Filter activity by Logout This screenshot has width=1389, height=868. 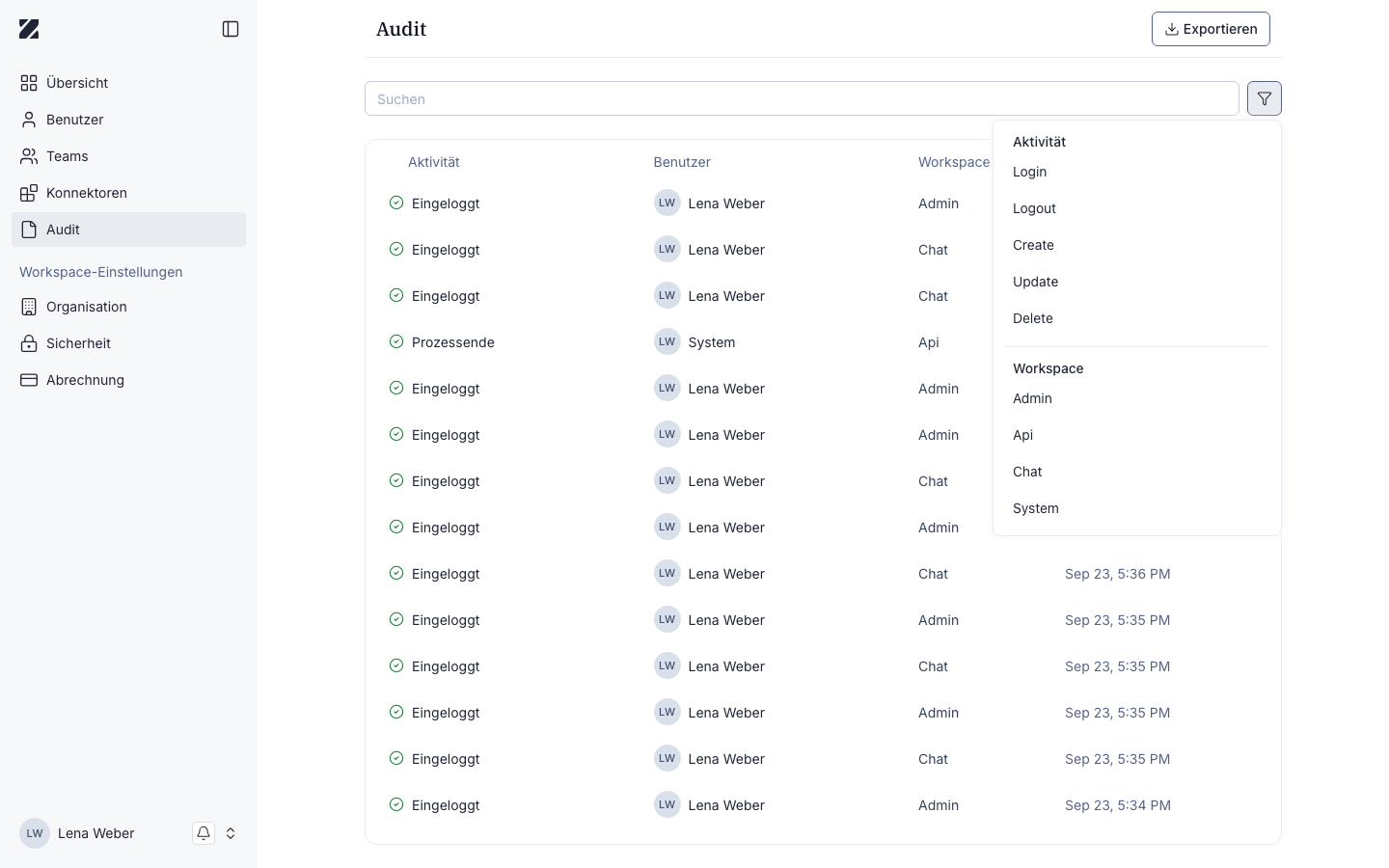(1137, 208)
